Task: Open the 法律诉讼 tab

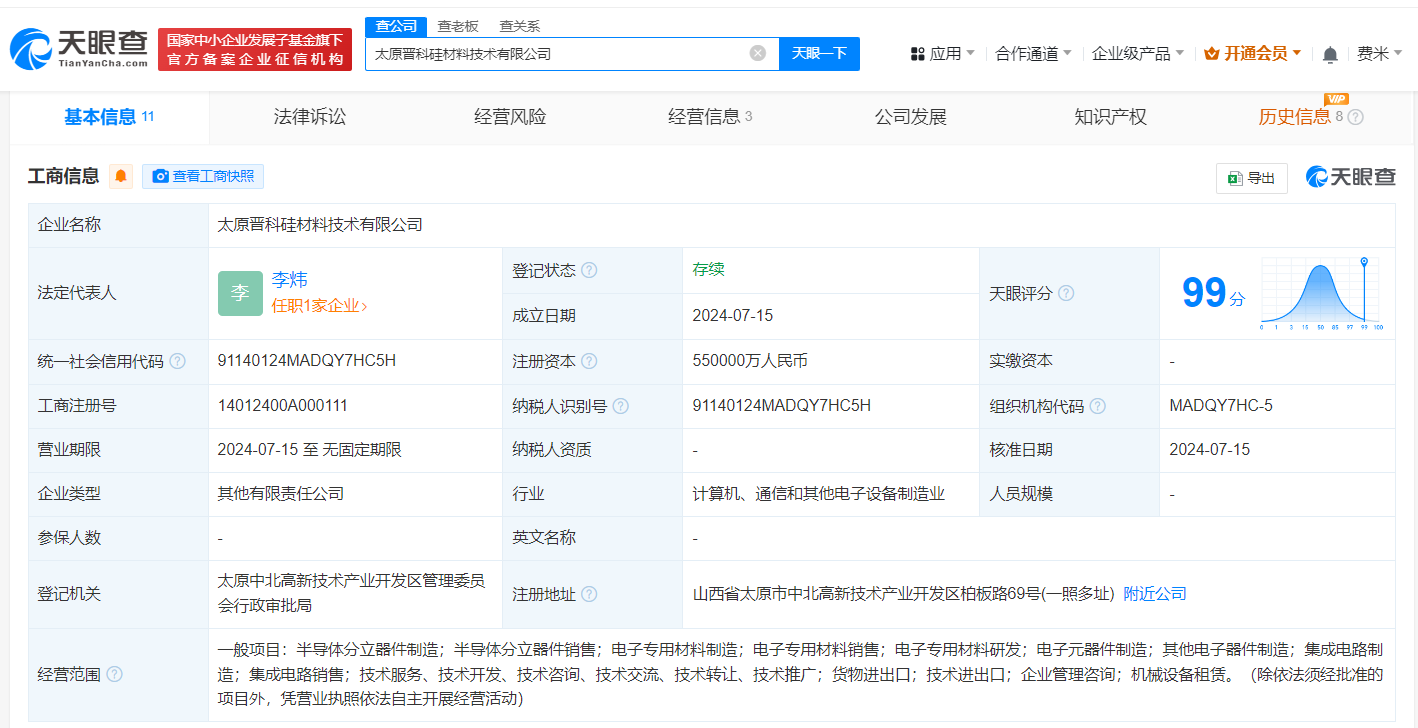Action: pyautogui.click(x=308, y=116)
